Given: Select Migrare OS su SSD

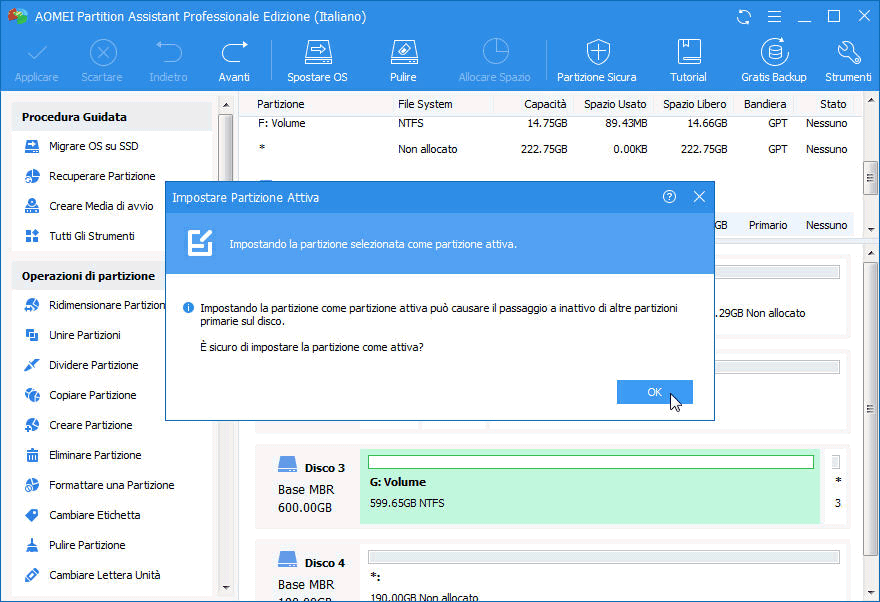Looking at the screenshot, I should click(93, 146).
